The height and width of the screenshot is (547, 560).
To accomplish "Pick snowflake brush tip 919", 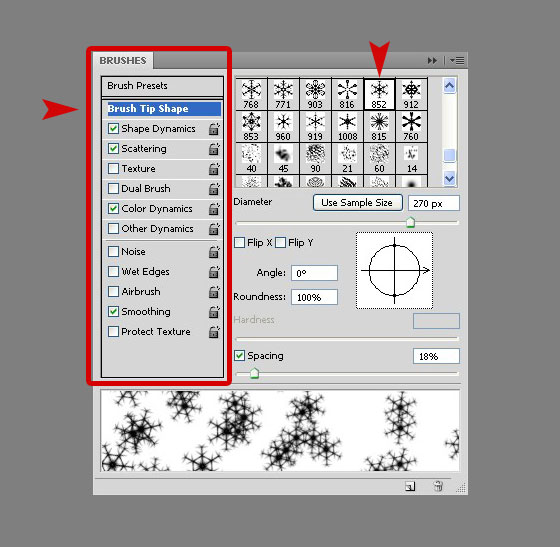I will (315, 126).
